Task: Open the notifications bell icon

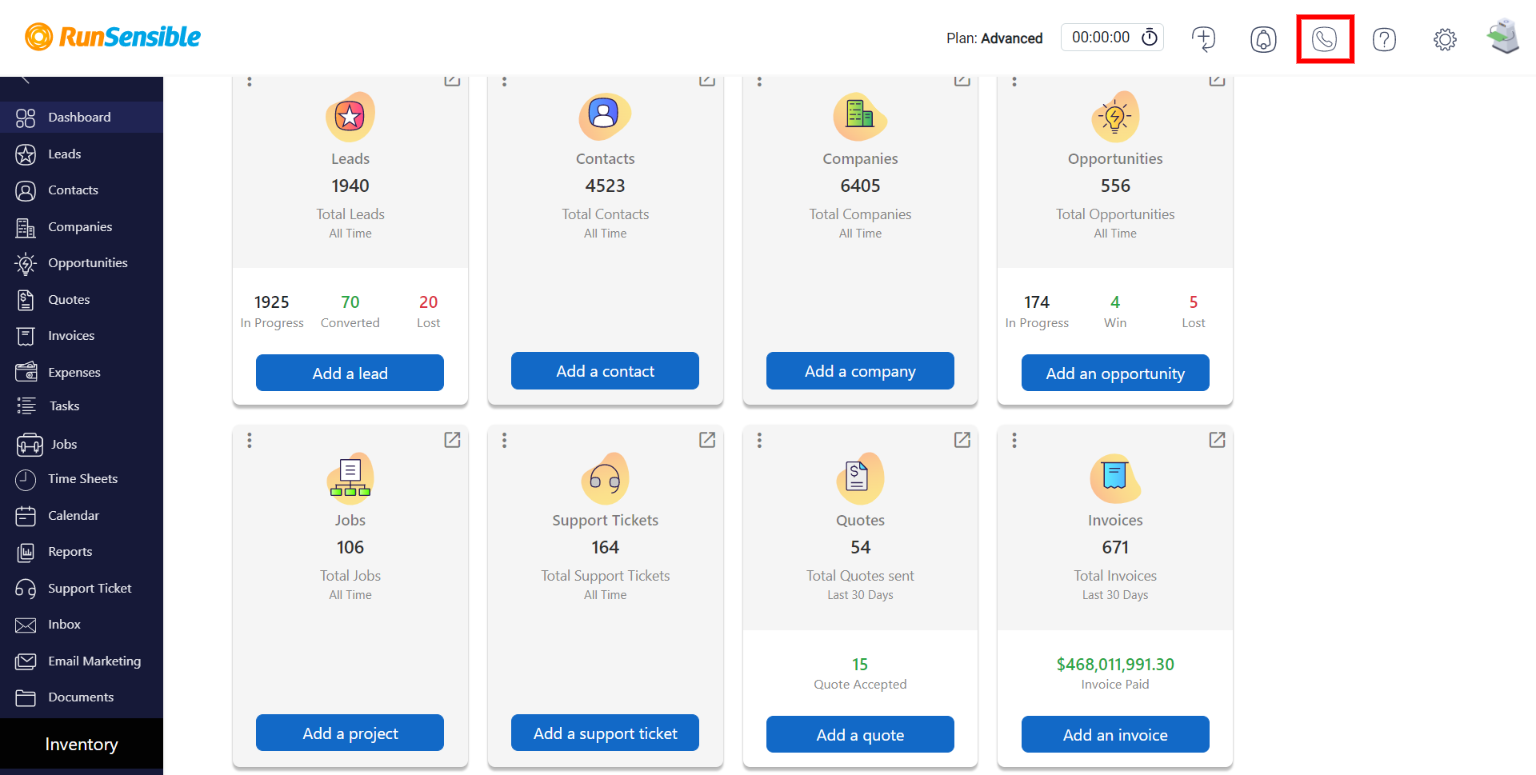Action: pos(1264,39)
